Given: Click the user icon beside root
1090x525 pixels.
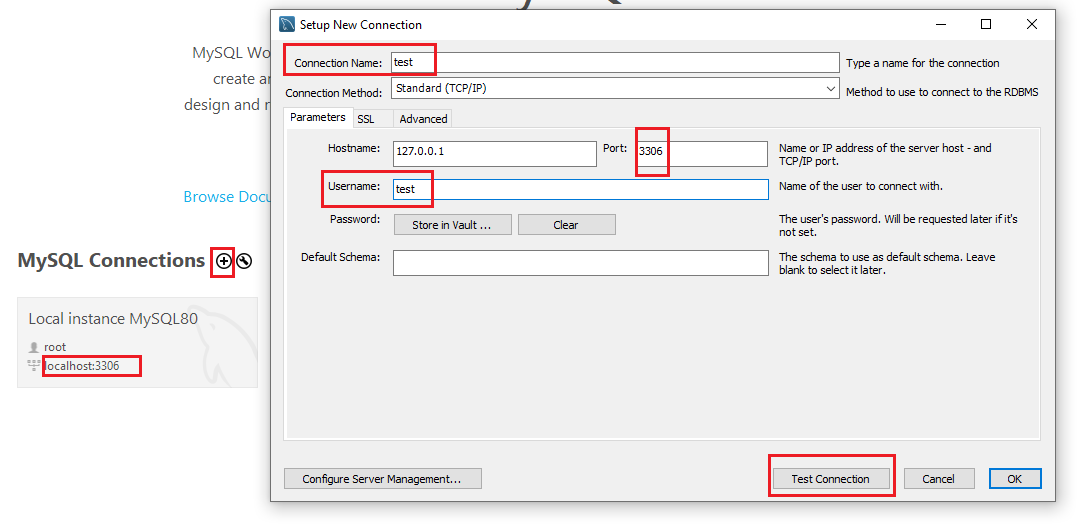Looking at the screenshot, I should click(x=34, y=347).
